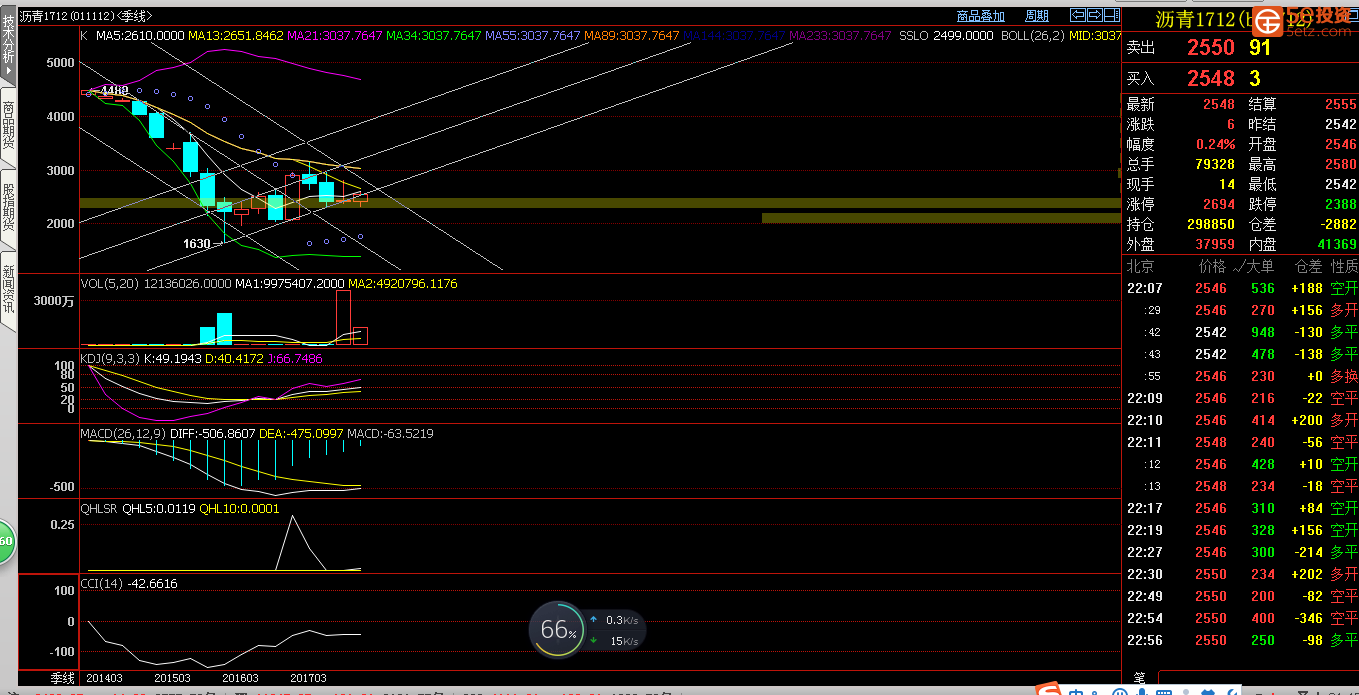The image size is (1359, 695).
Task: Click the Sogou input method tray icon
Action: (1049, 689)
